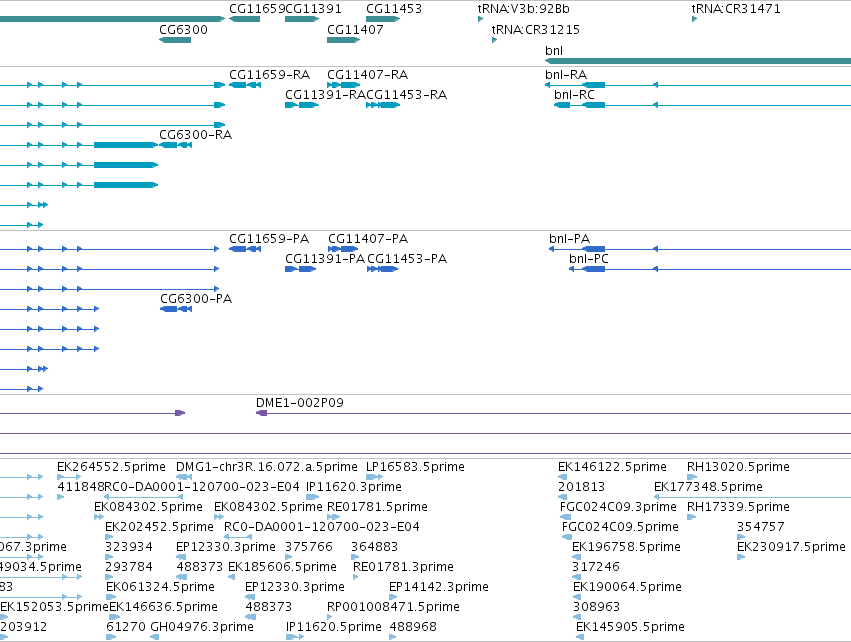This screenshot has width=851, height=642.
Task: Select the CG11391-PA protein feature
Action: 301,269
